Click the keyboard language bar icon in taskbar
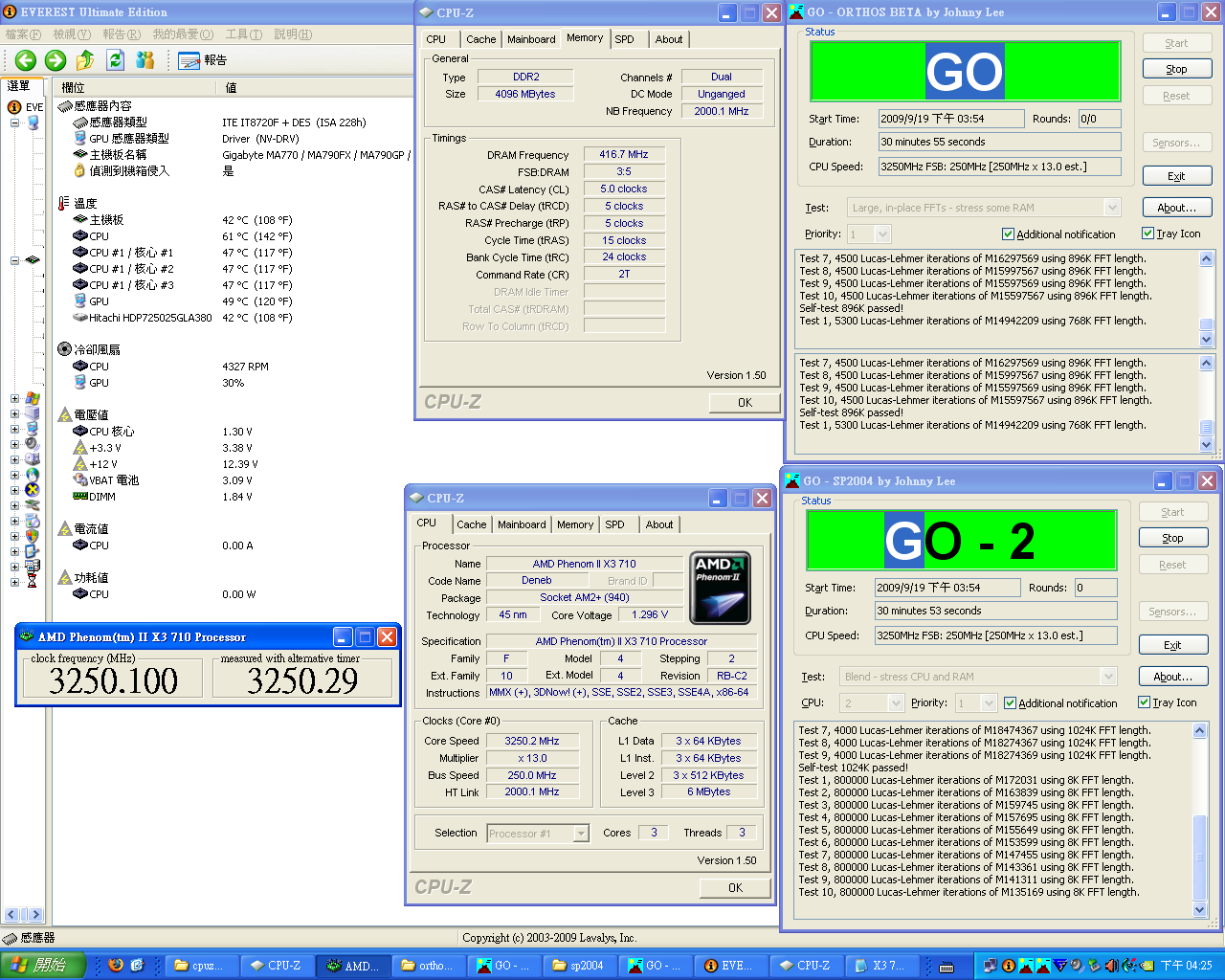Screen dimensions: 1225x980 click(947, 967)
